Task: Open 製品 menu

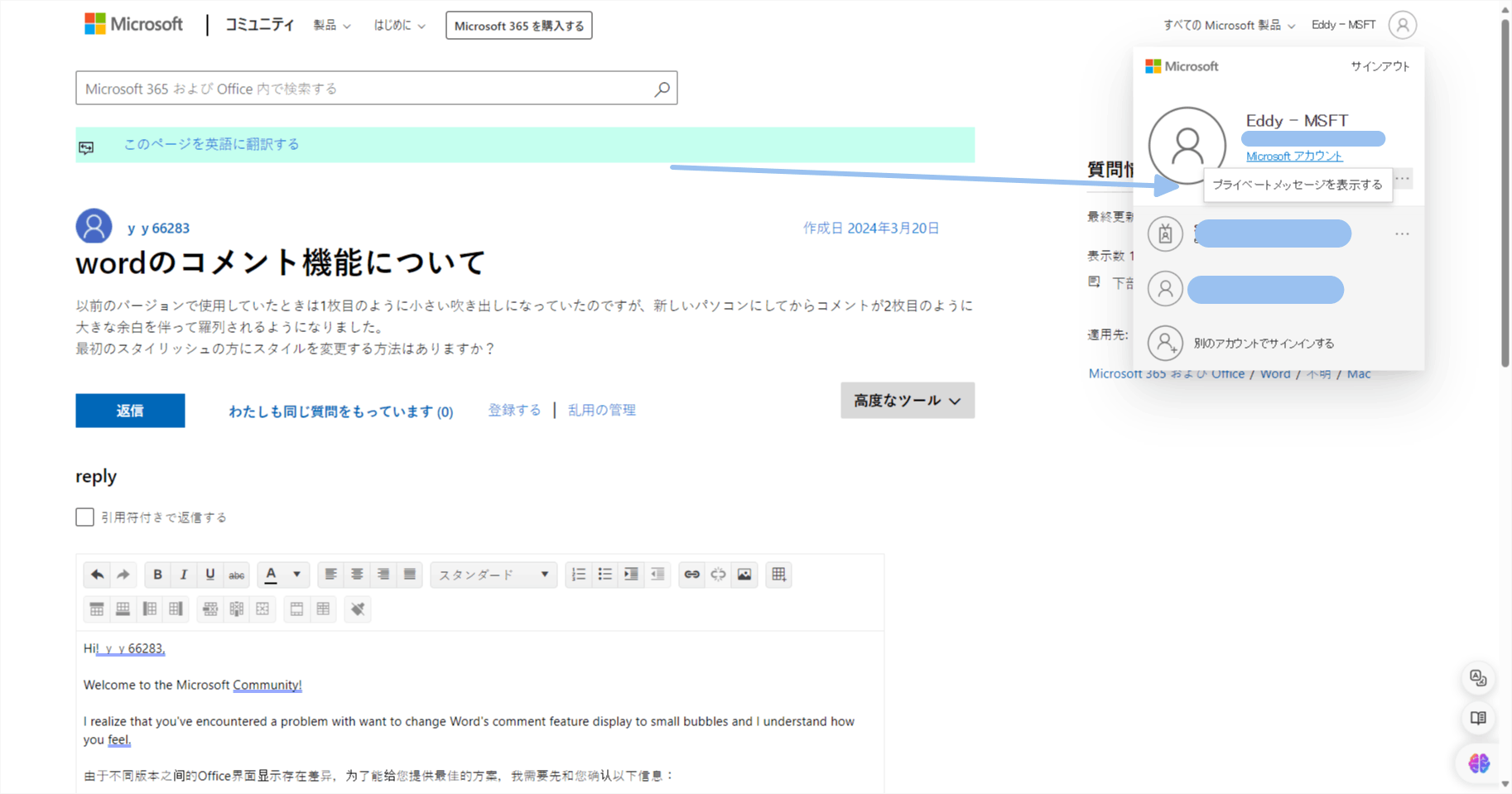Action: [332, 26]
